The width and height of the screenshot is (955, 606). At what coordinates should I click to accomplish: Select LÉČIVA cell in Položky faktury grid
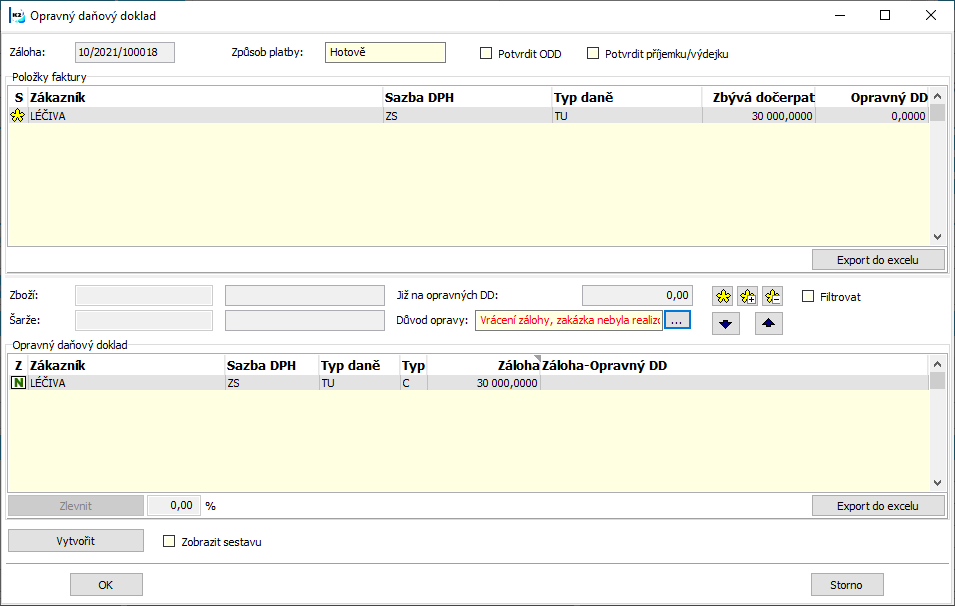point(205,116)
